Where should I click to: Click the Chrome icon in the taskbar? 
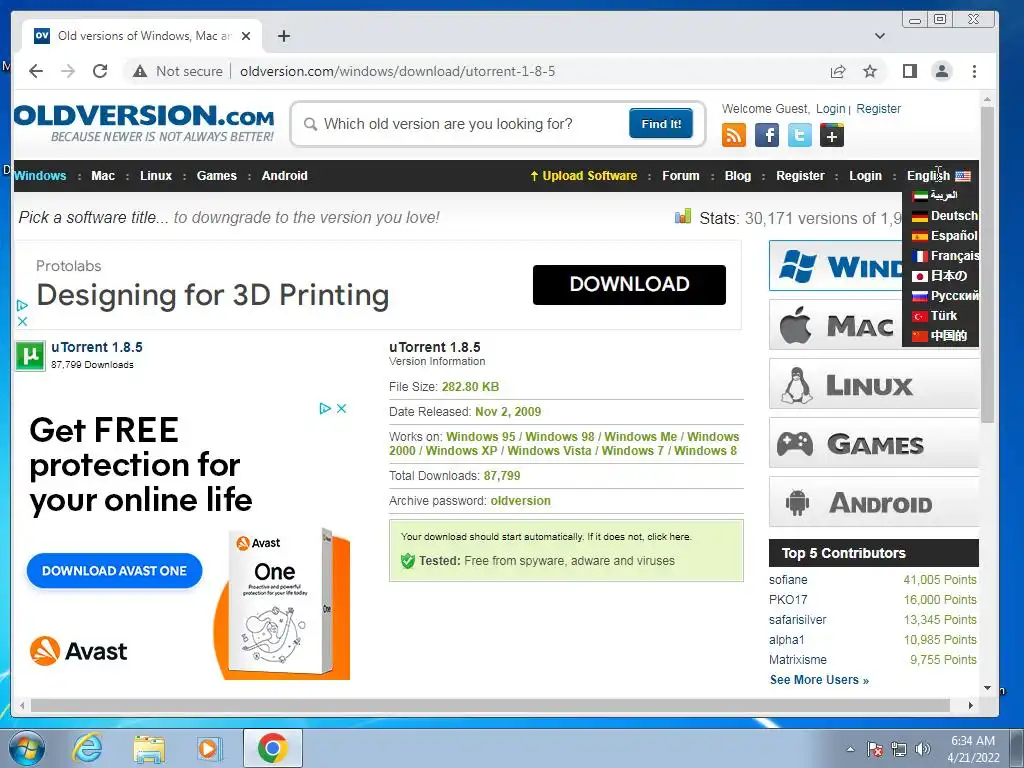tap(272, 748)
